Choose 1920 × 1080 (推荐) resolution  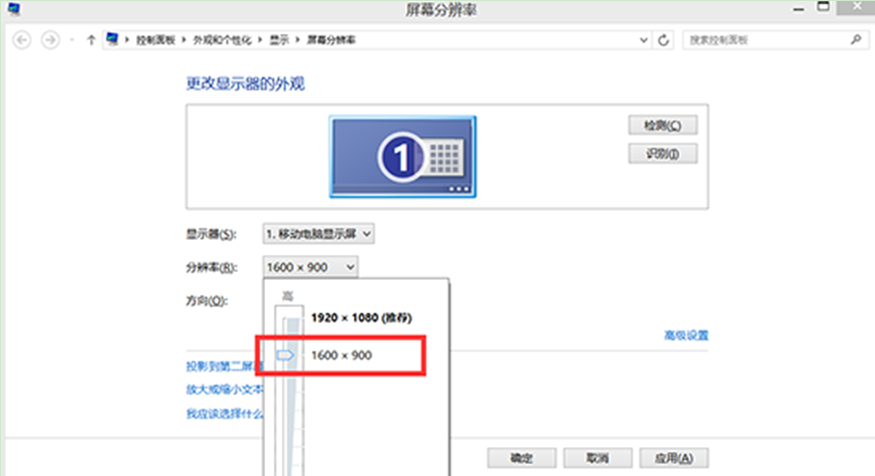(x=361, y=318)
